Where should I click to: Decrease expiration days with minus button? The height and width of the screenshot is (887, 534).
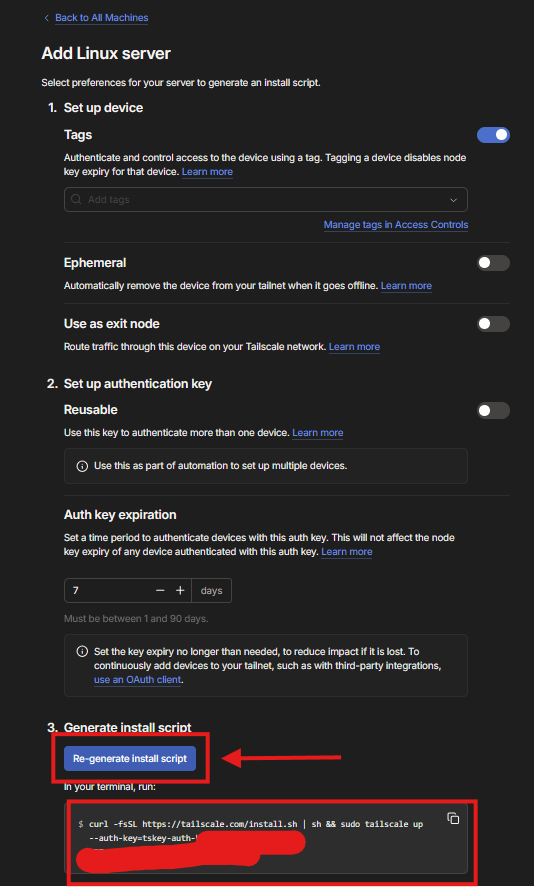(160, 591)
